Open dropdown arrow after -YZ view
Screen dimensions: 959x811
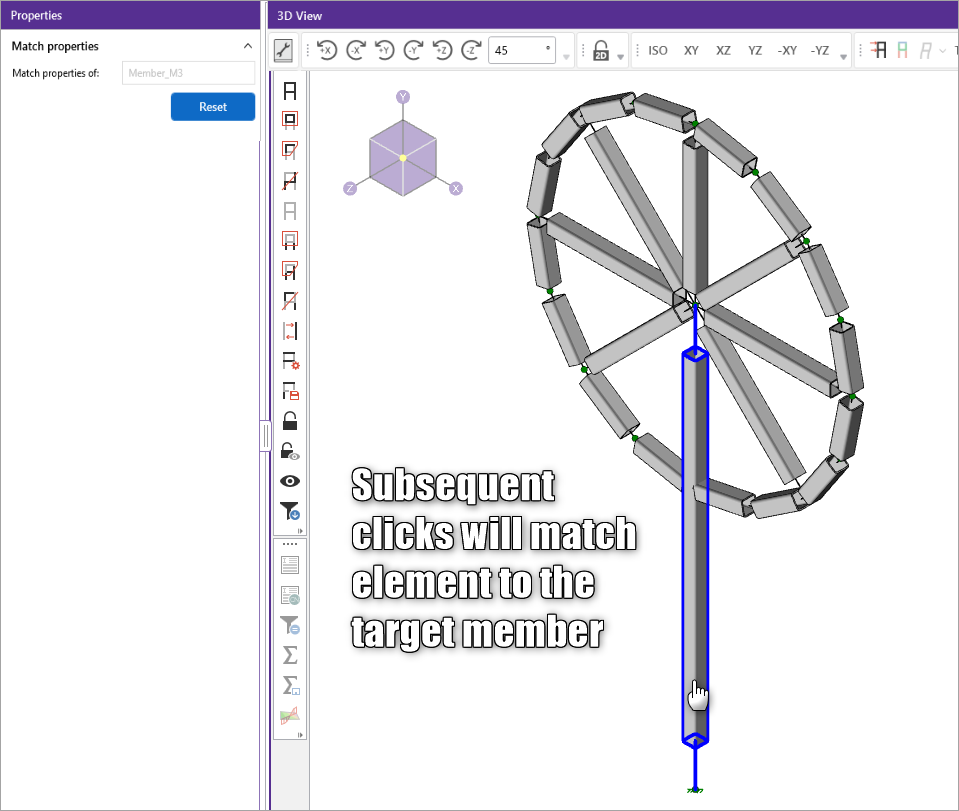pyautogui.click(x=845, y=57)
